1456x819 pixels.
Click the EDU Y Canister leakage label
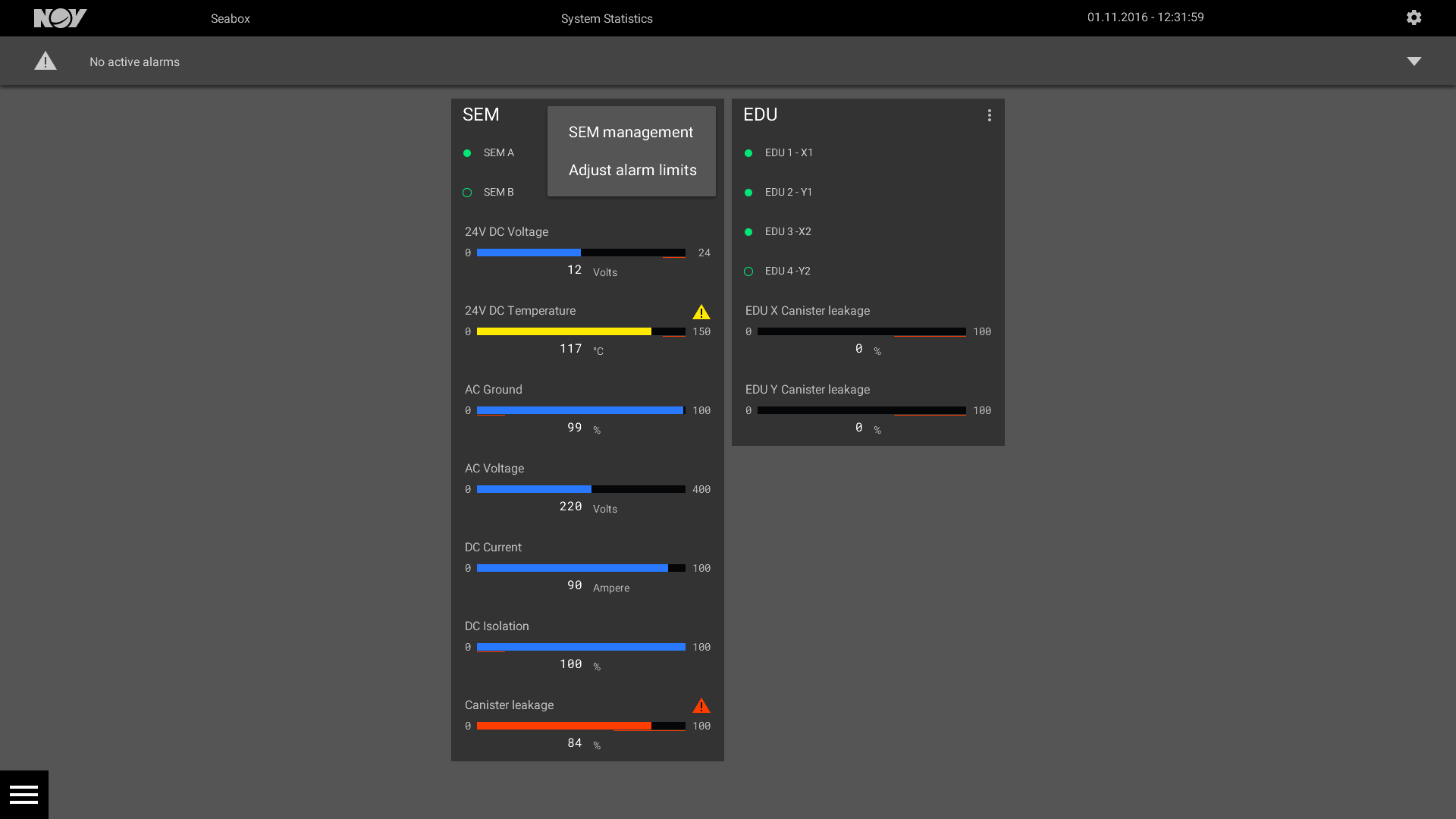pos(808,390)
